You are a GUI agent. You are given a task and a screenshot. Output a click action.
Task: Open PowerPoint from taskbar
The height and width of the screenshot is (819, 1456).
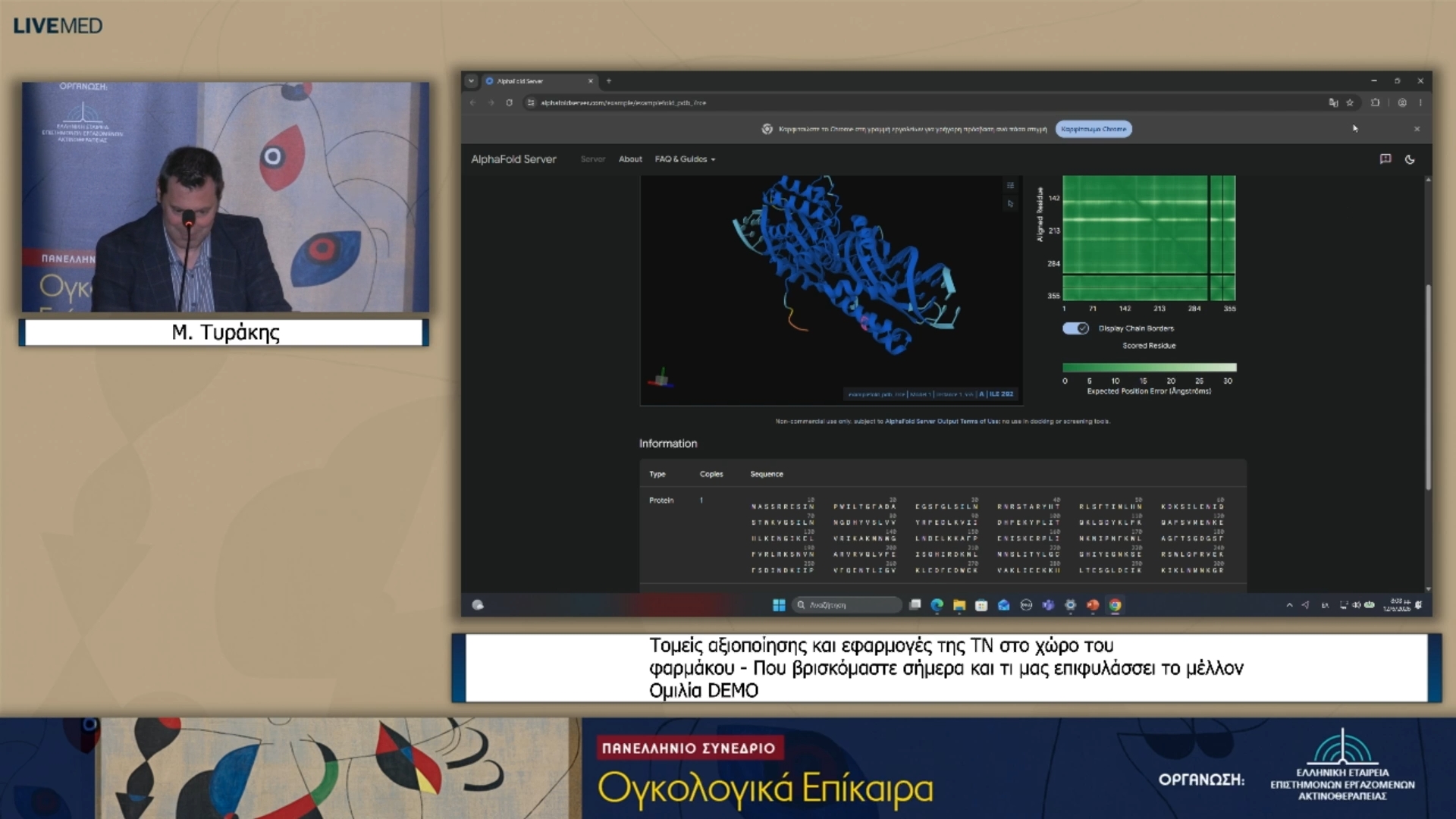[x=1093, y=605]
